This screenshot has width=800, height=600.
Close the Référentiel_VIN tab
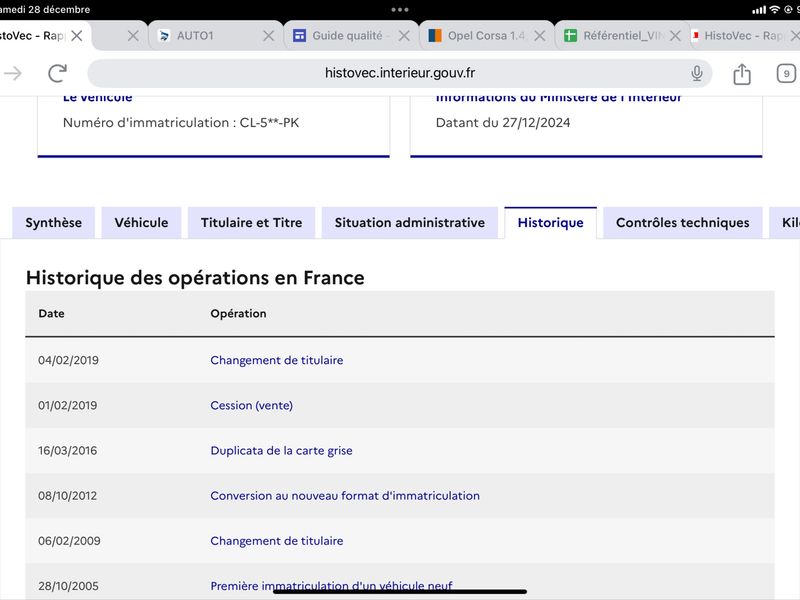pyautogui.click(x=675, y=36)
